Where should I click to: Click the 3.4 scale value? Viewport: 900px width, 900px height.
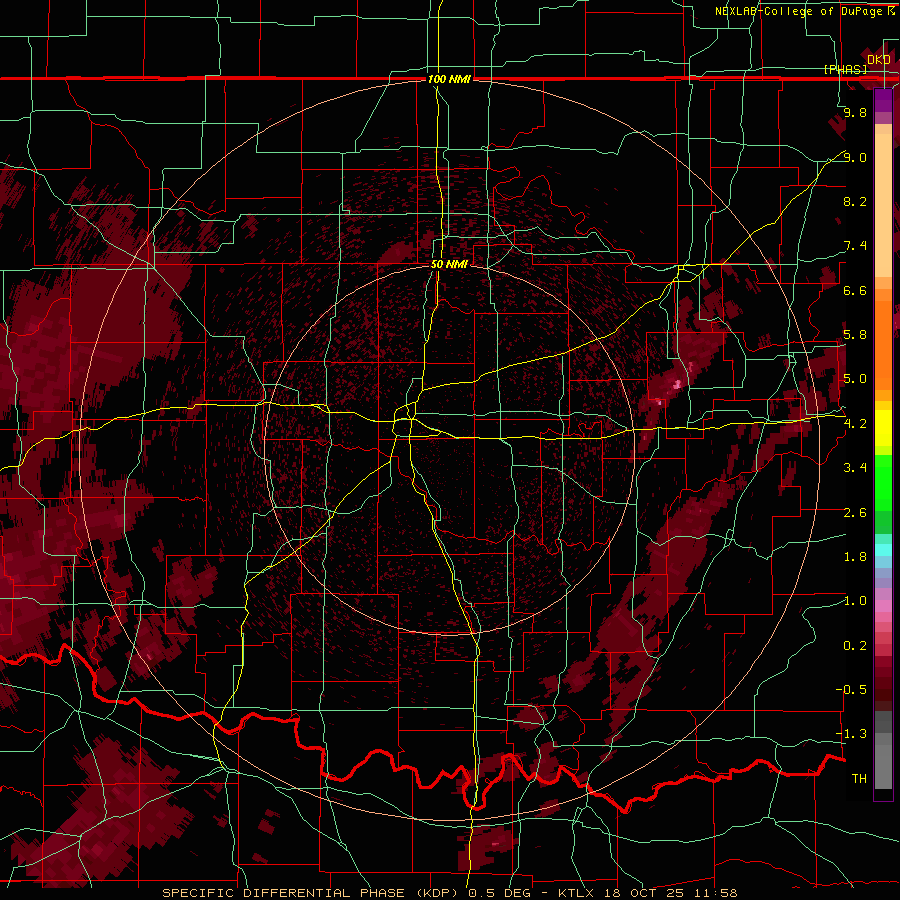[855, 468]
